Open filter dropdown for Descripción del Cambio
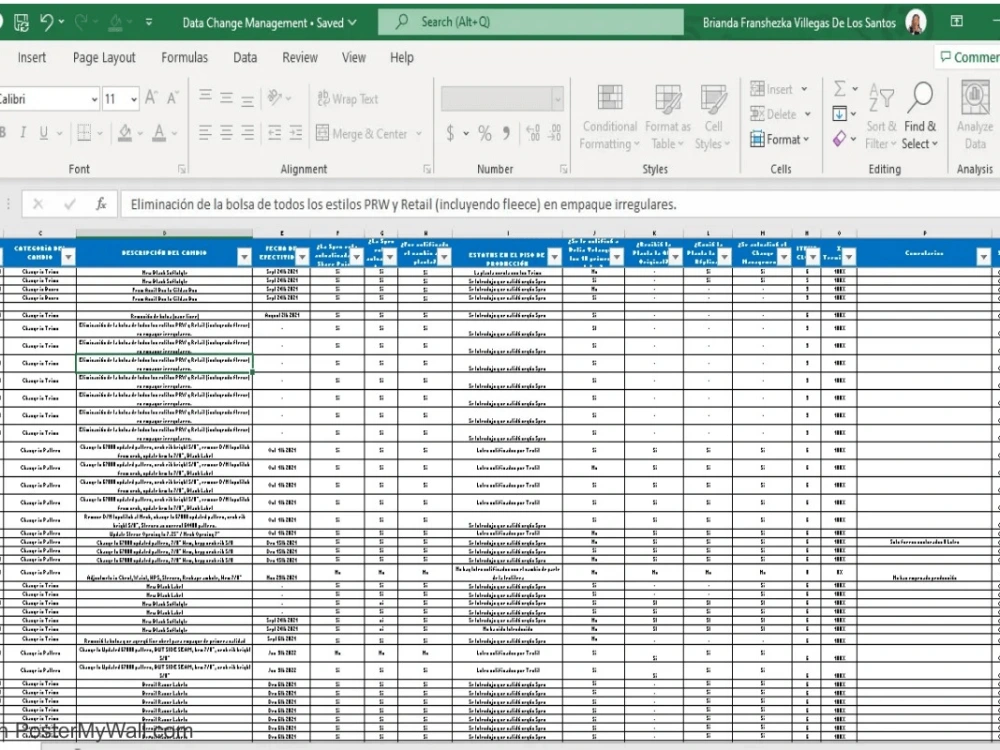This screenshot has width=1000, height=750. pyautogui.click(x=244, y=256)
